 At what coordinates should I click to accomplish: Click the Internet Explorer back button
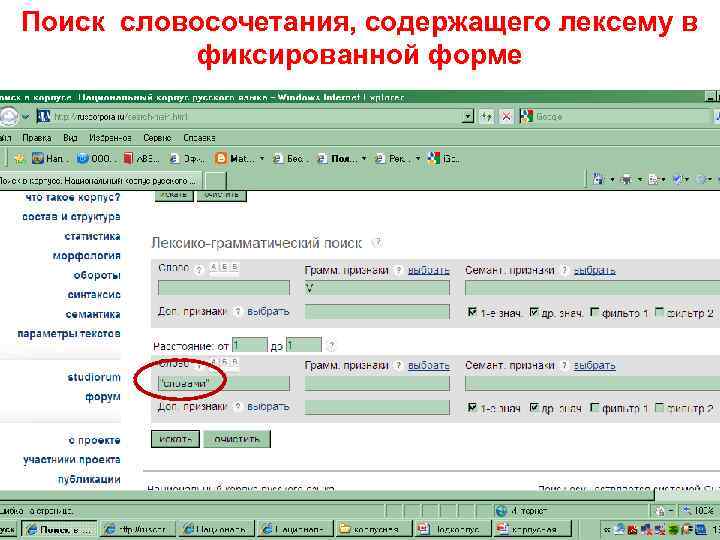click(x=7, y=117)
